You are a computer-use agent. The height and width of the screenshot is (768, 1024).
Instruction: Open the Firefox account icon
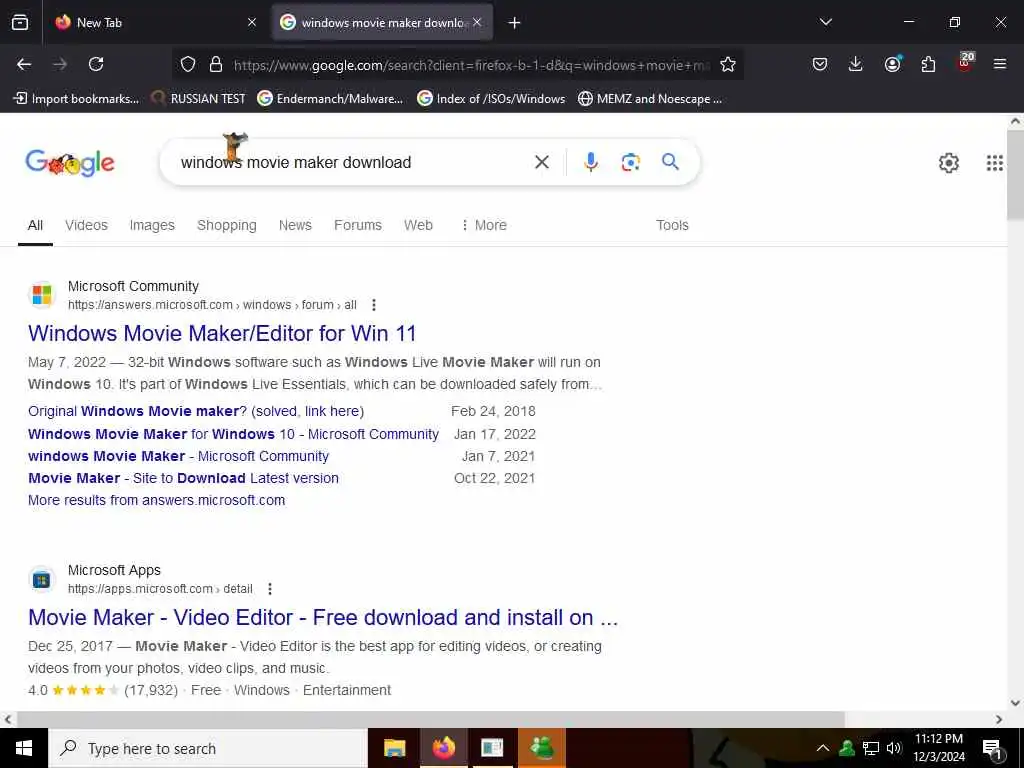[892, 64]
